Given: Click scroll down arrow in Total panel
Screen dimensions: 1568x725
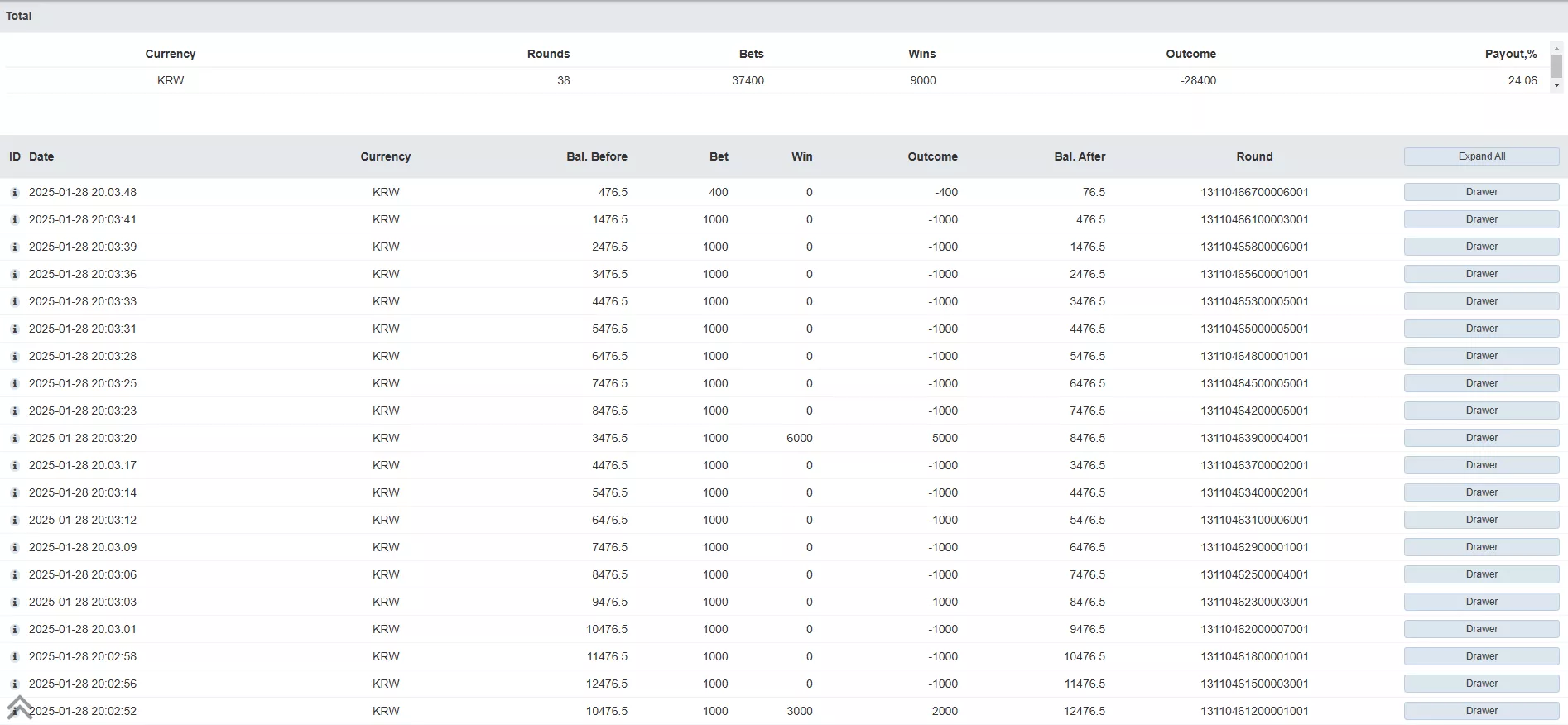Looking at the screenshot, I should (x=1556, y=85).
